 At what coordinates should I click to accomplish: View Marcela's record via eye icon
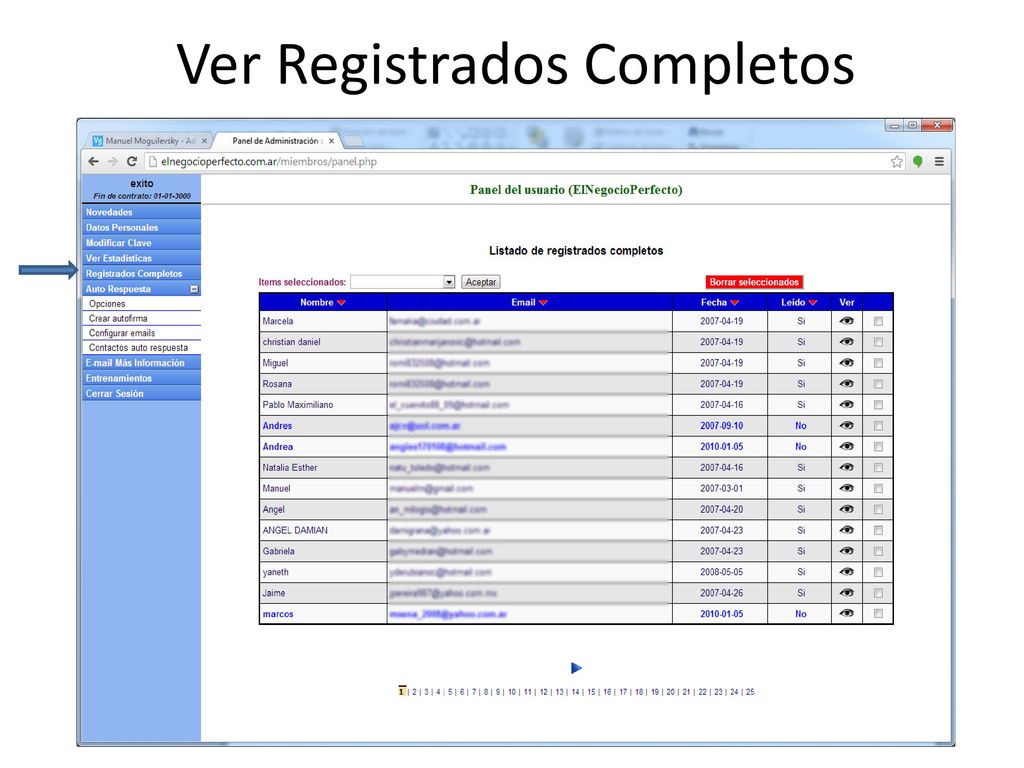tap(847, 321)
